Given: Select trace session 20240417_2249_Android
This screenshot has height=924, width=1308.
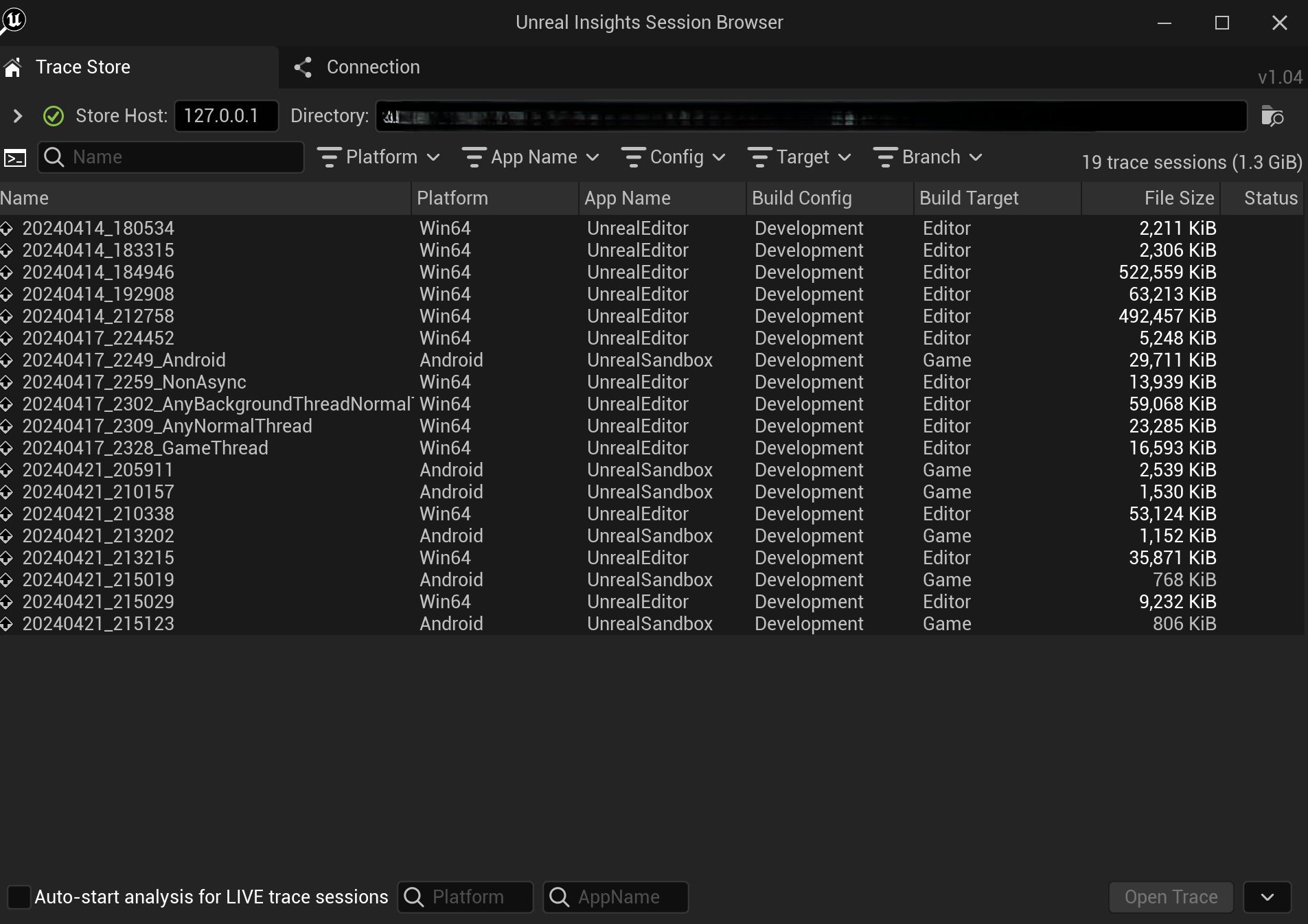Looking at the screenshot, I should (x=652, y=360).
